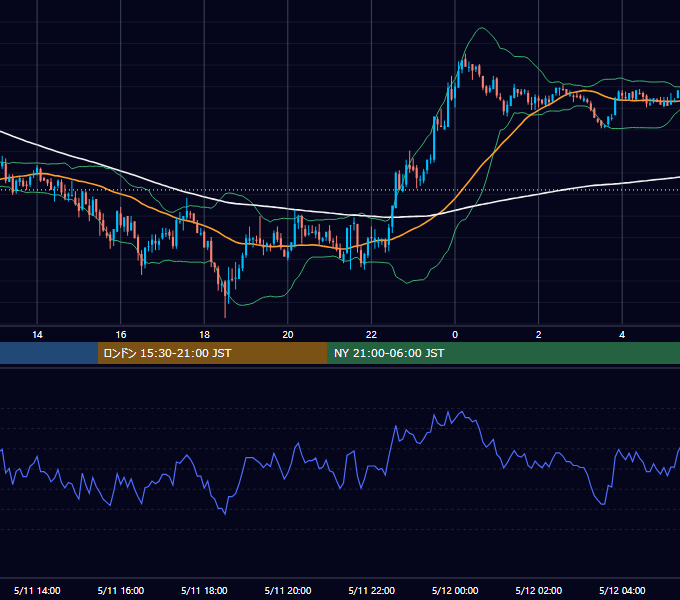The width and height of the screenshot is (680, 600).
Task: Click the hour label 0 on price chart axis
Action: tap(455, 335)
